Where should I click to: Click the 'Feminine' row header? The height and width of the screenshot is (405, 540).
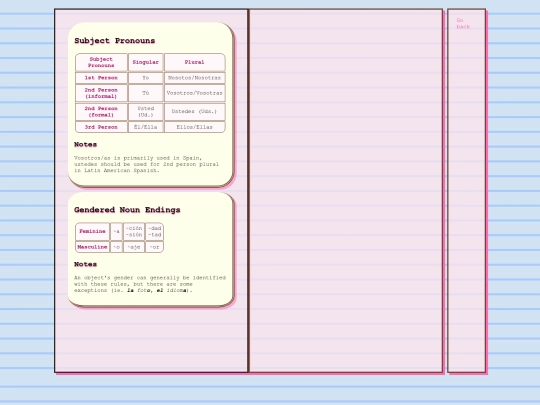point(92,231)
